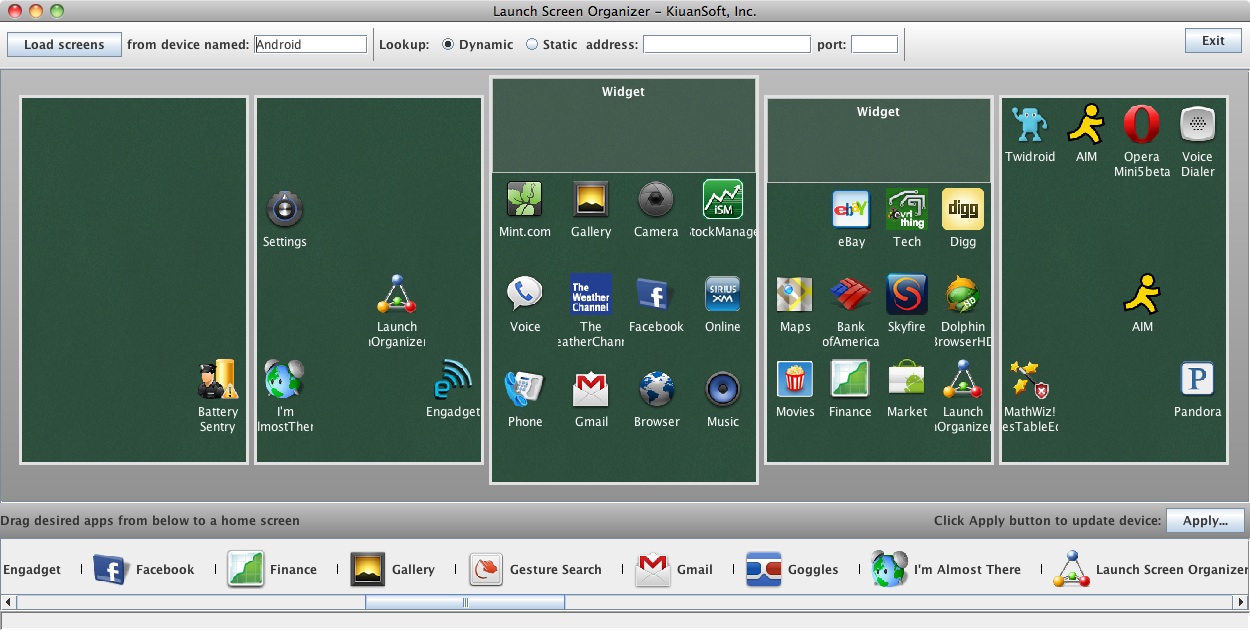Select the Weather Channel icon
The height and width of the screenshot is (630, 1250).
pos(590,294)
